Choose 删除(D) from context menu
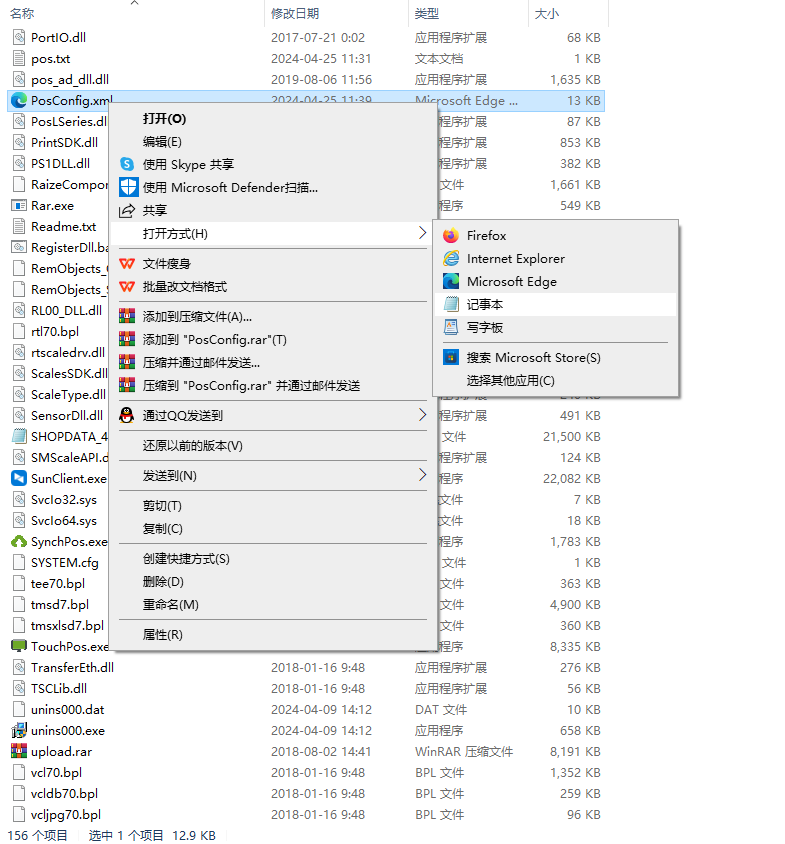Screen dimensions: 785x844 click(163, 582)
